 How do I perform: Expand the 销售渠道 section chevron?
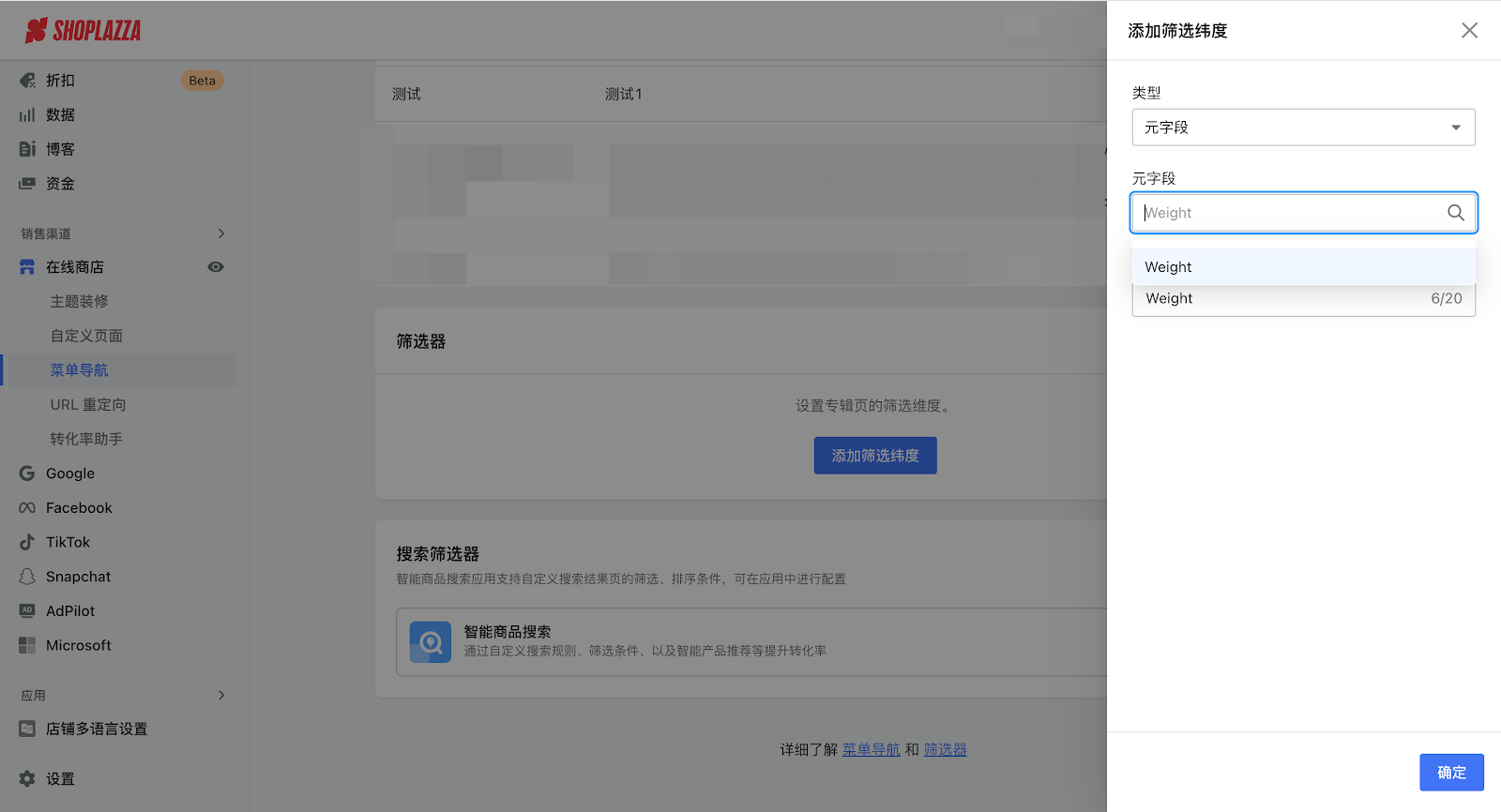point(221,233)
